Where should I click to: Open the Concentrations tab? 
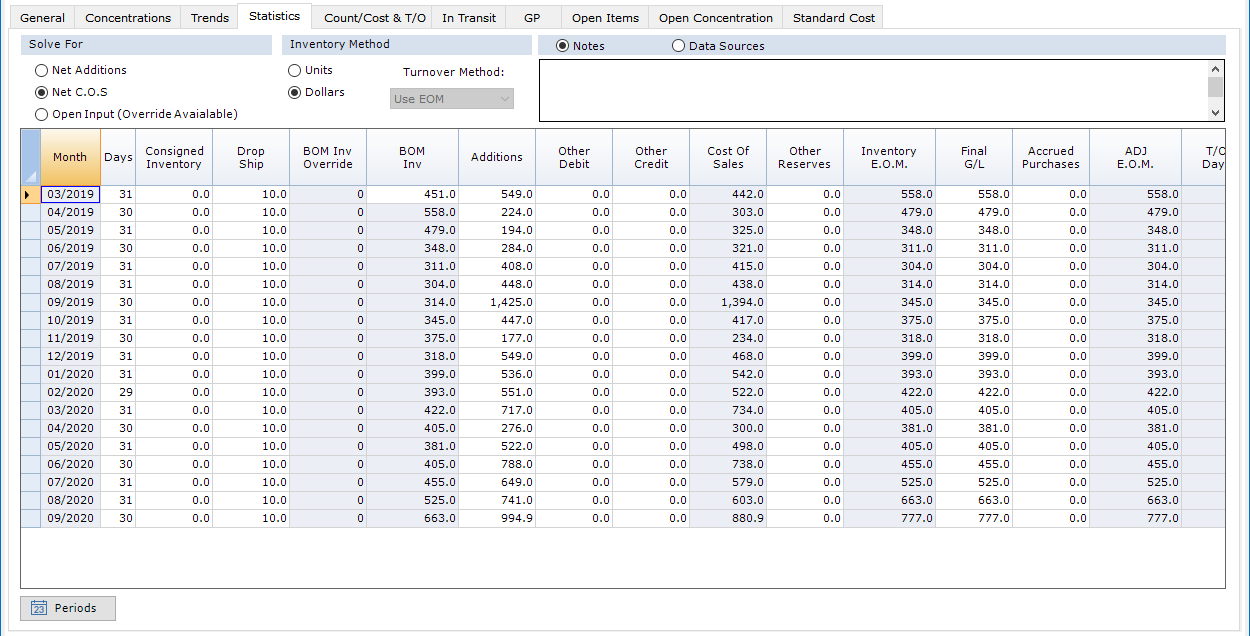pos(127,17)
